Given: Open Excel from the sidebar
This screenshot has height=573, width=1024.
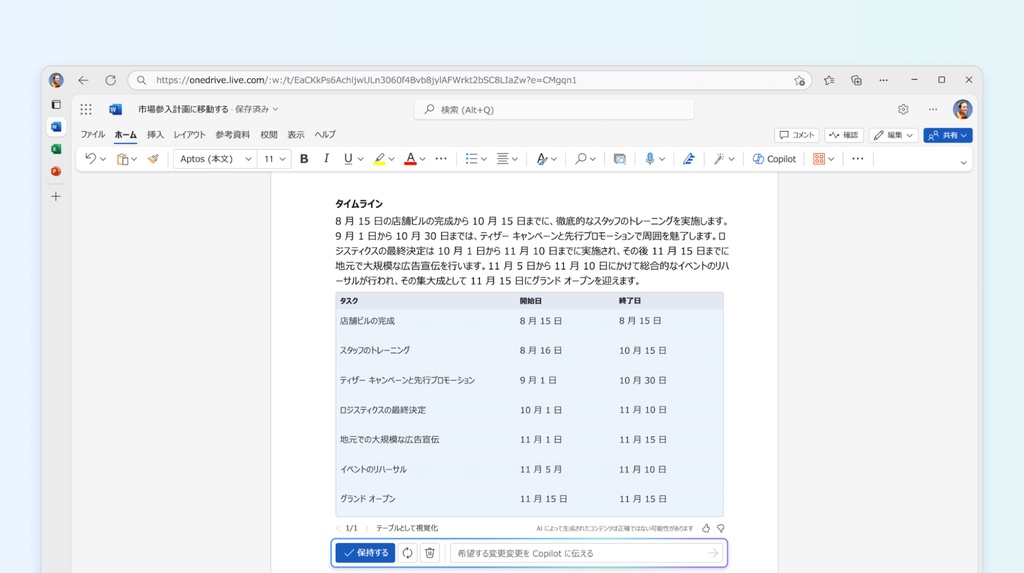Looking at the screenshot, I should point(56,149).
